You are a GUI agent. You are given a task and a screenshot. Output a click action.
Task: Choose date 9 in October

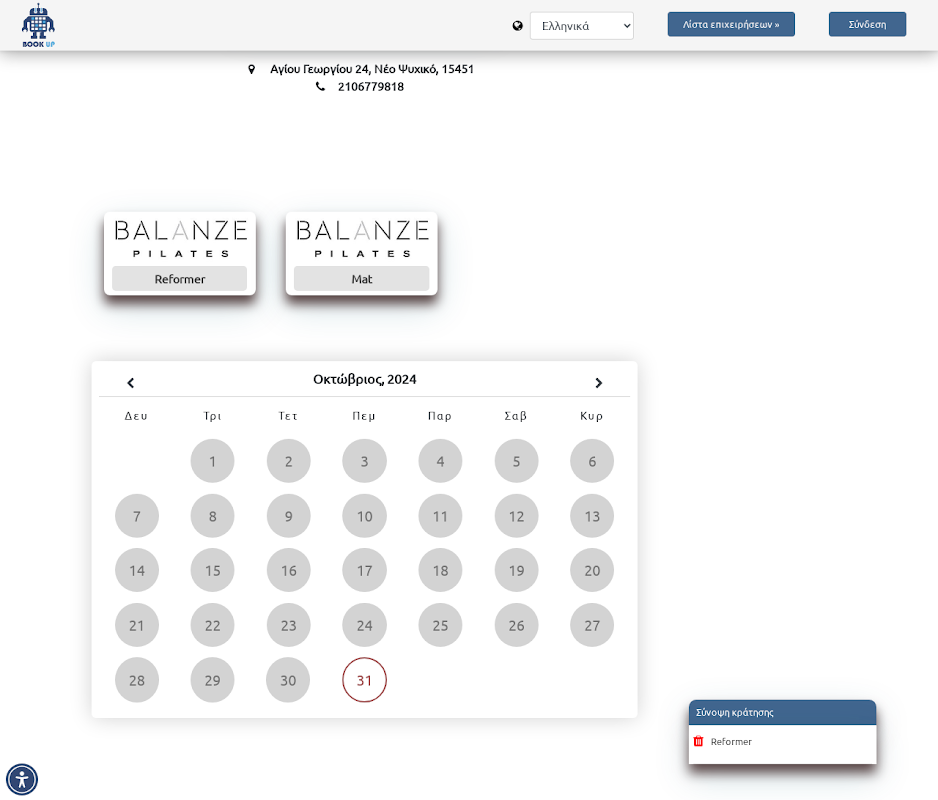[288, 516]
